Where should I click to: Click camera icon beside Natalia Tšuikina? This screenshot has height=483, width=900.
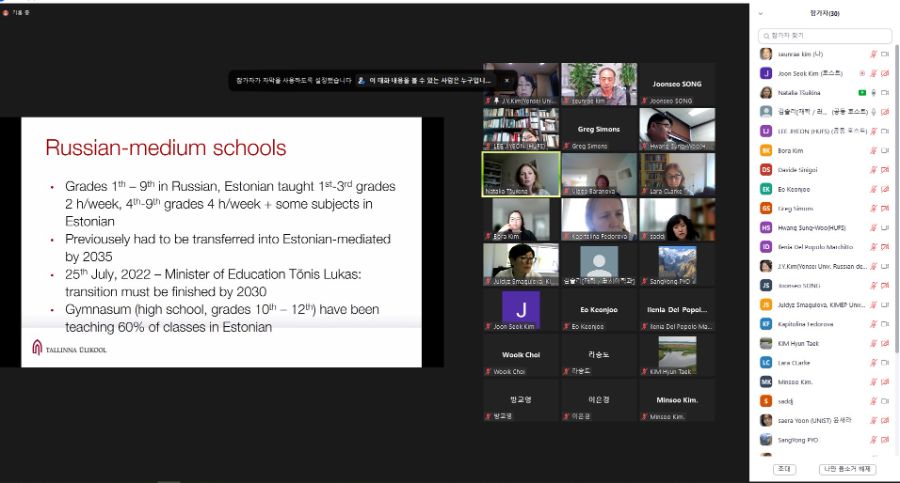pos(885,92)
